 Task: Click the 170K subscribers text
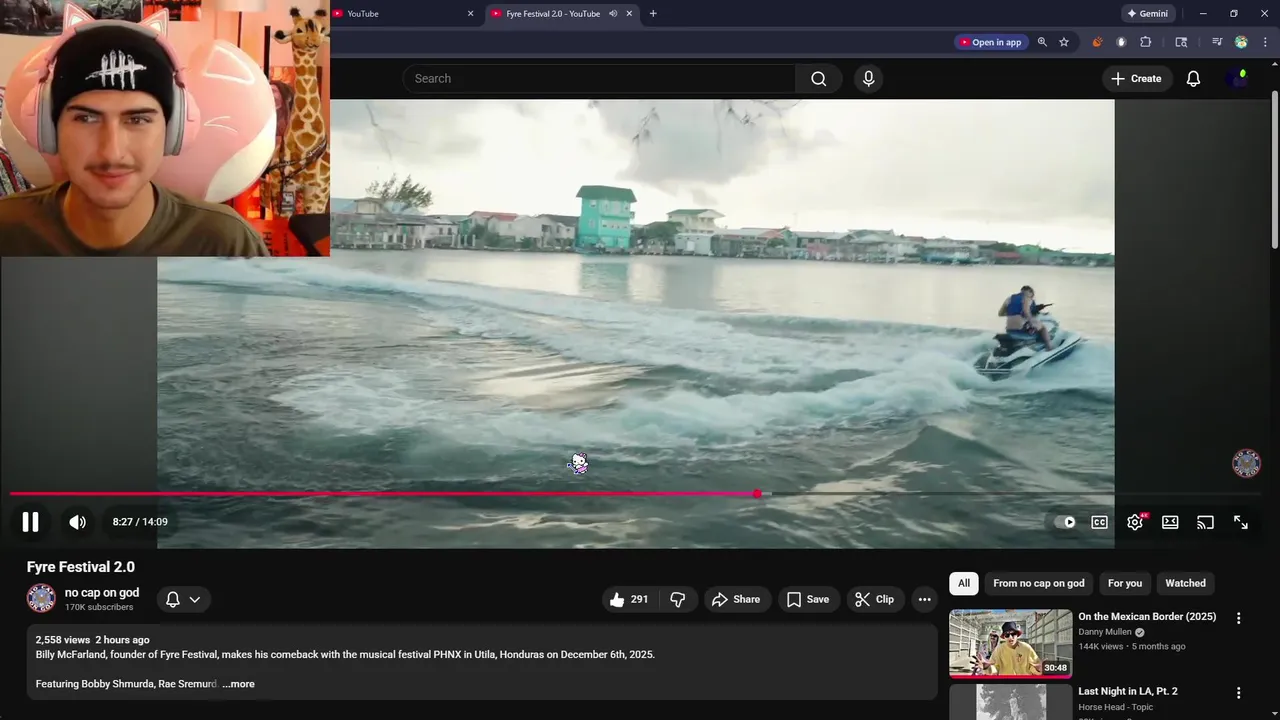[x=99, y=607]
